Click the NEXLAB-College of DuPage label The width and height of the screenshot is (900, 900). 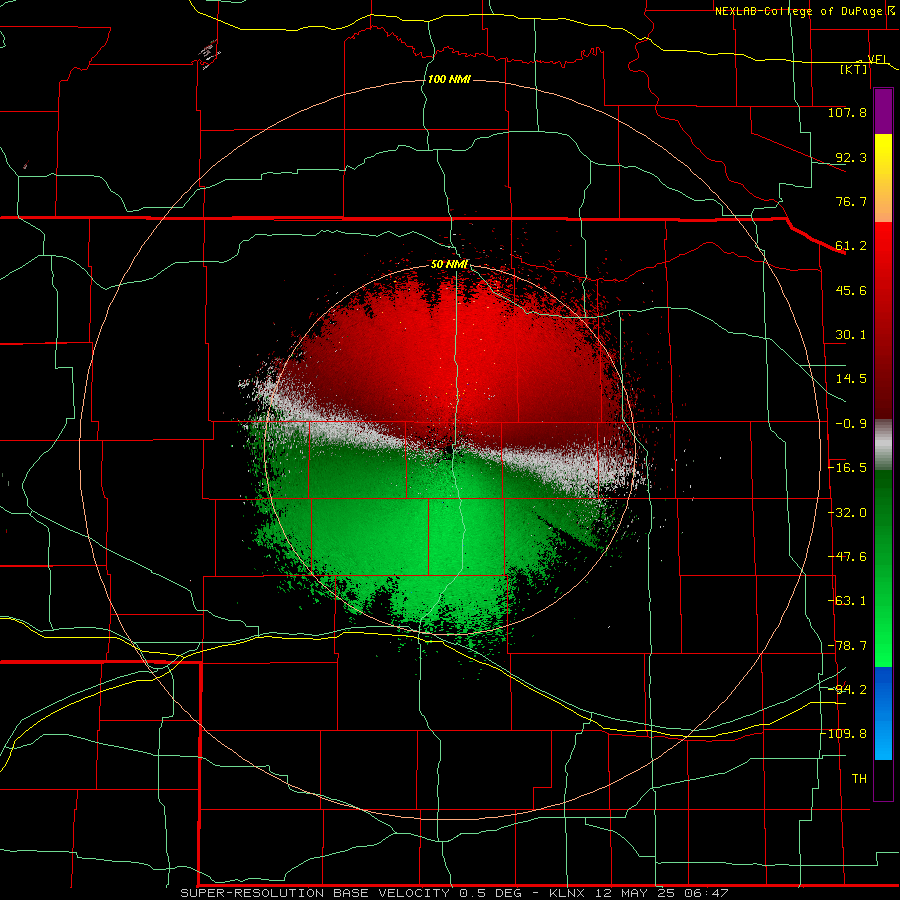click(799, 11)
